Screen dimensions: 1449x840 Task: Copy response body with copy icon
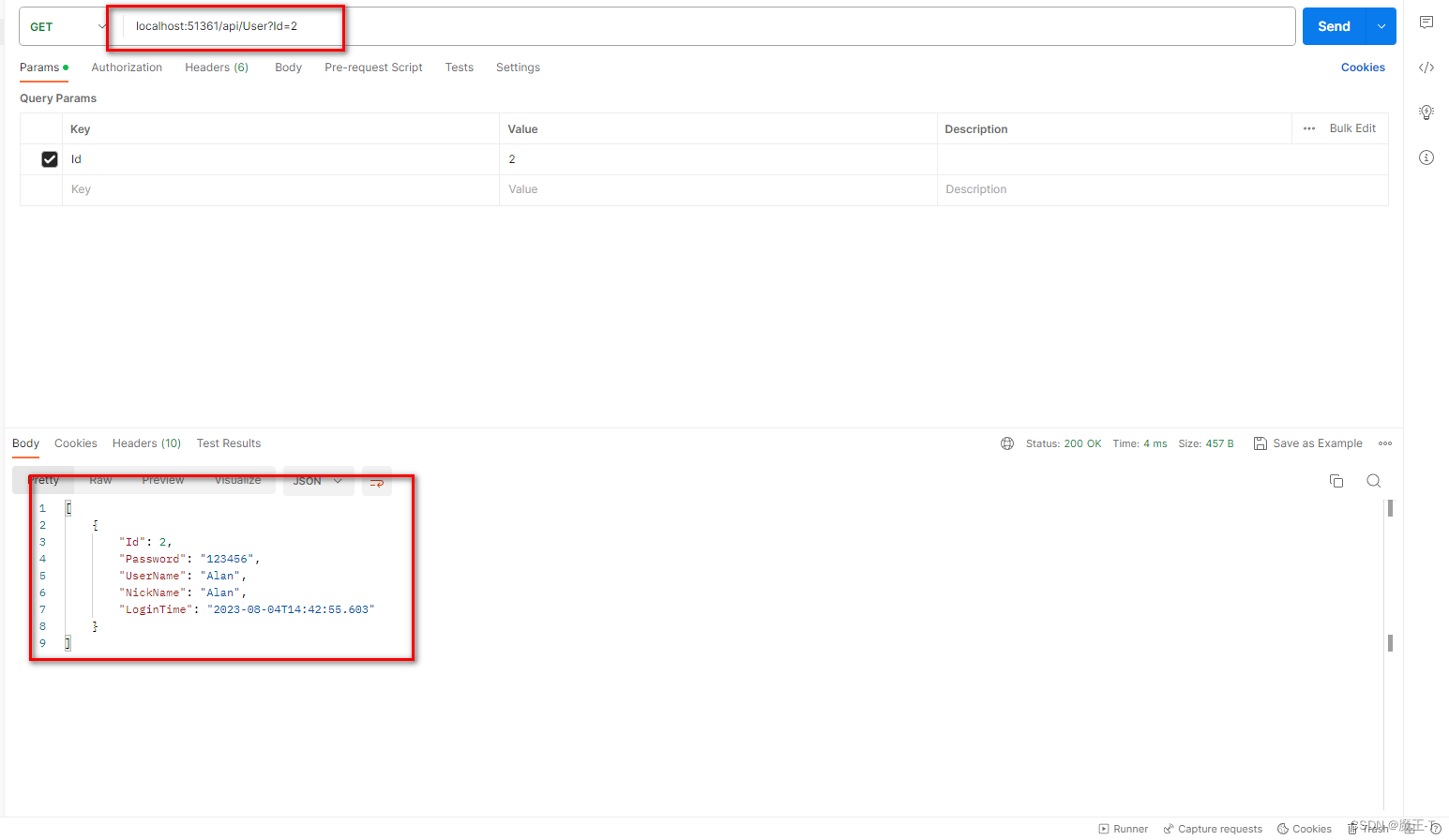(x=1336, y=481)
